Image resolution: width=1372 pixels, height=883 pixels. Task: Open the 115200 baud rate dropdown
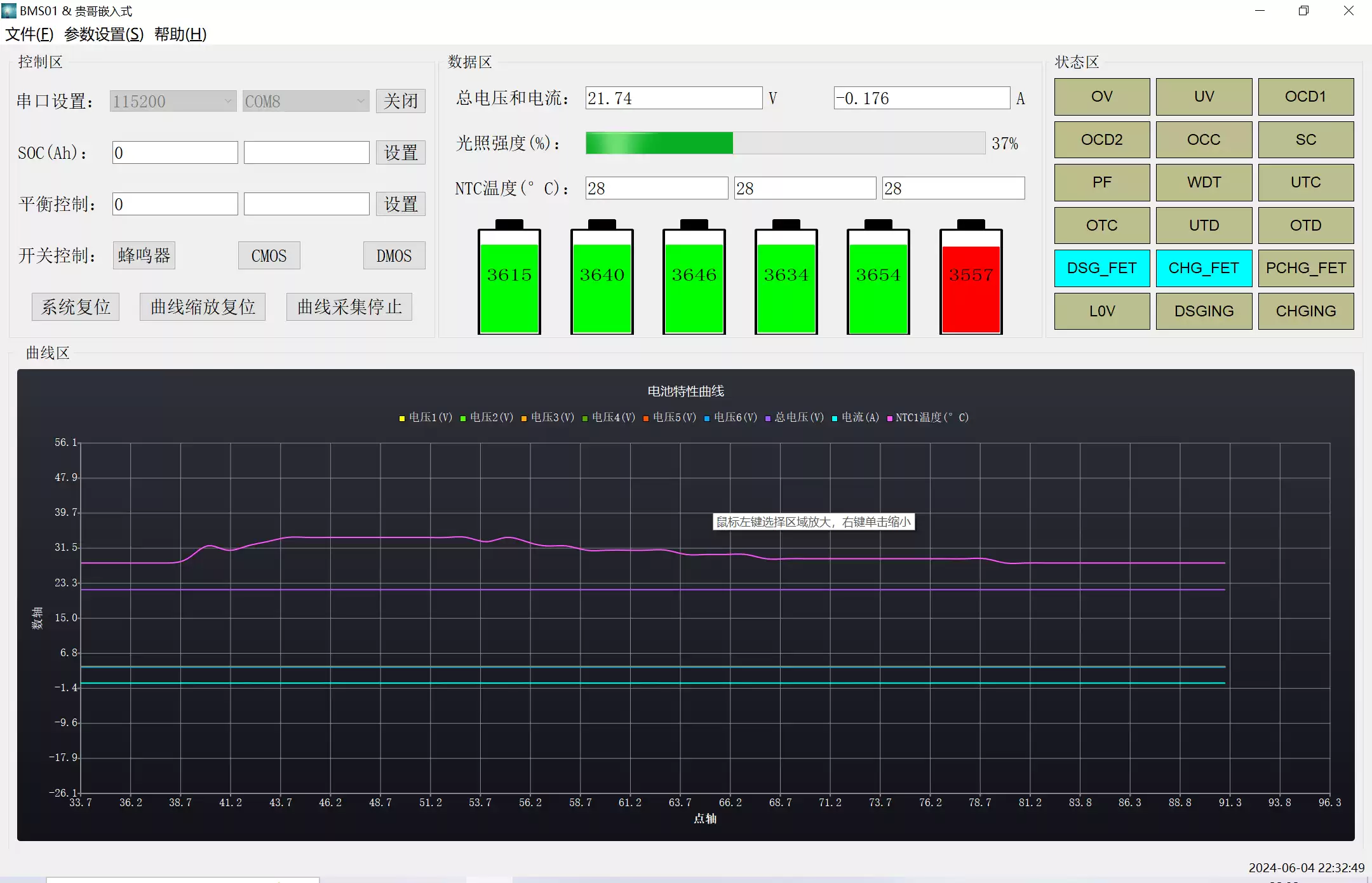click(x=173, y=101)
